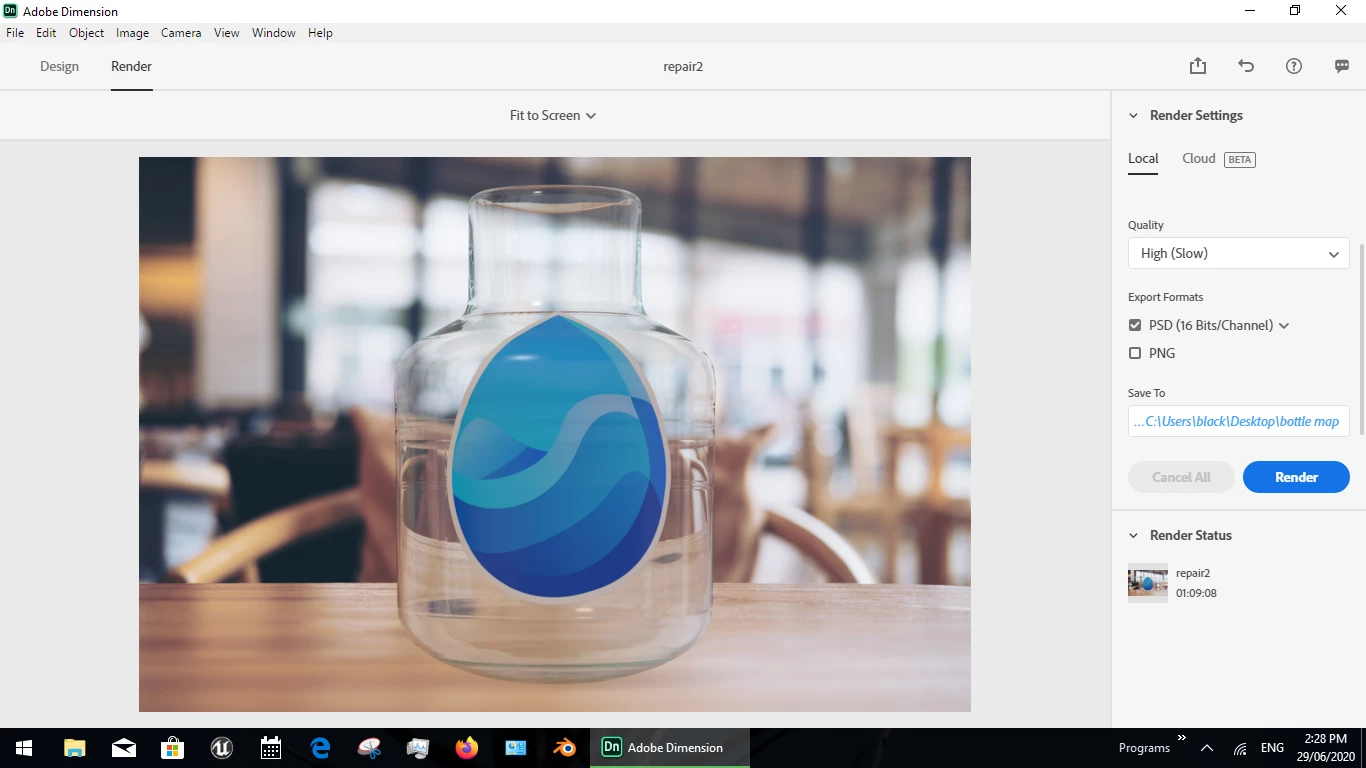Switch to the Cloud render tab

(1199, 158)
